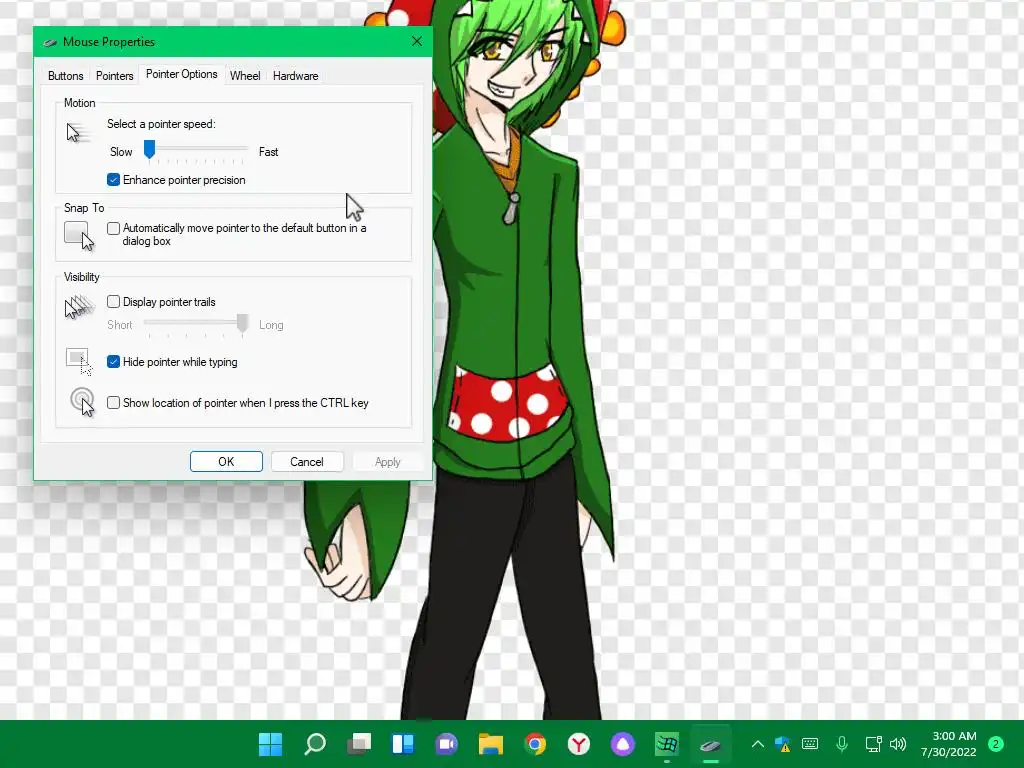Click the Cancel button
Viewport: 1024px width, 768px height.
(306, 462)
